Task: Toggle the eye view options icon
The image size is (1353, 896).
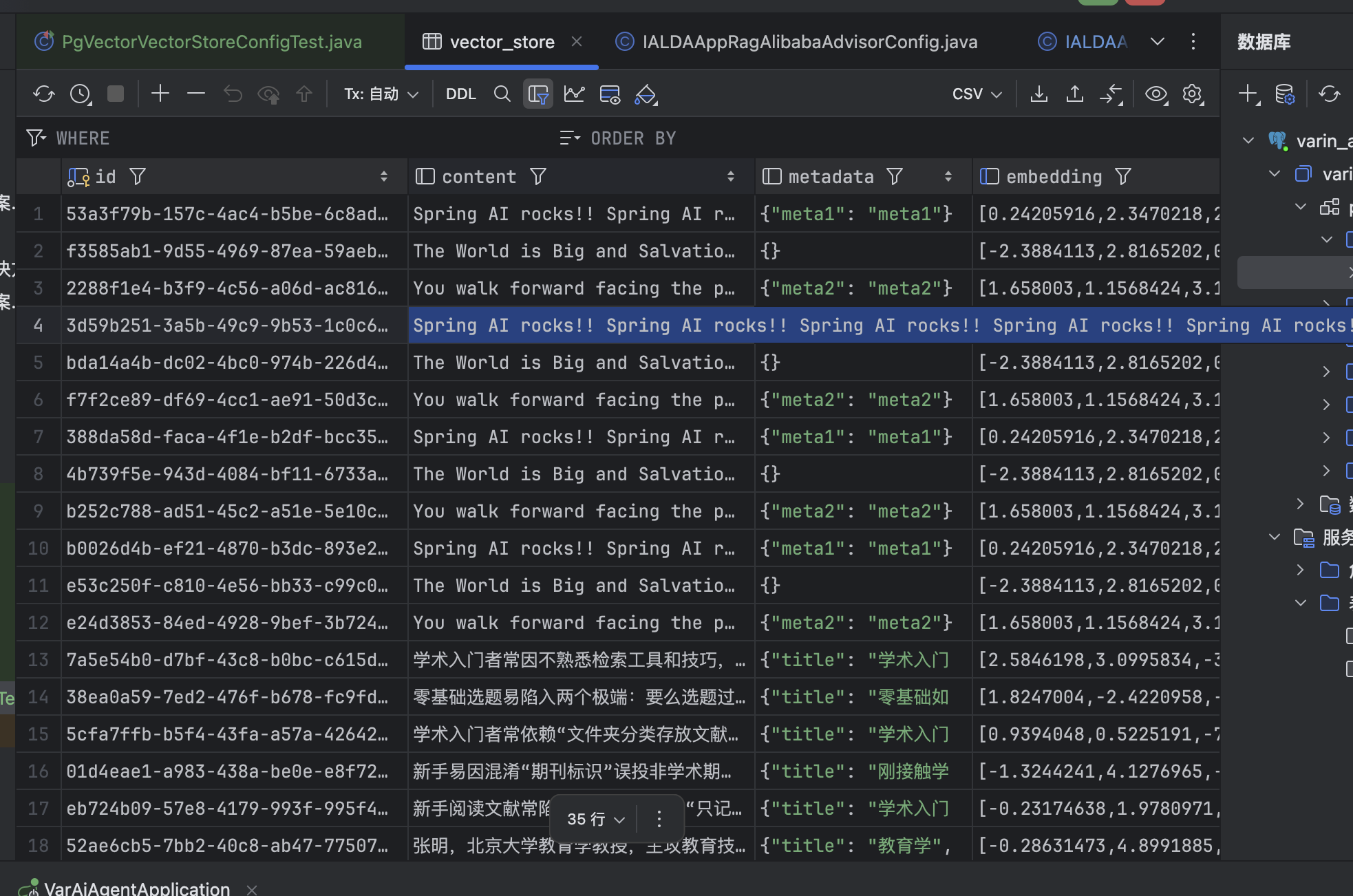Action: [1155, 94]
